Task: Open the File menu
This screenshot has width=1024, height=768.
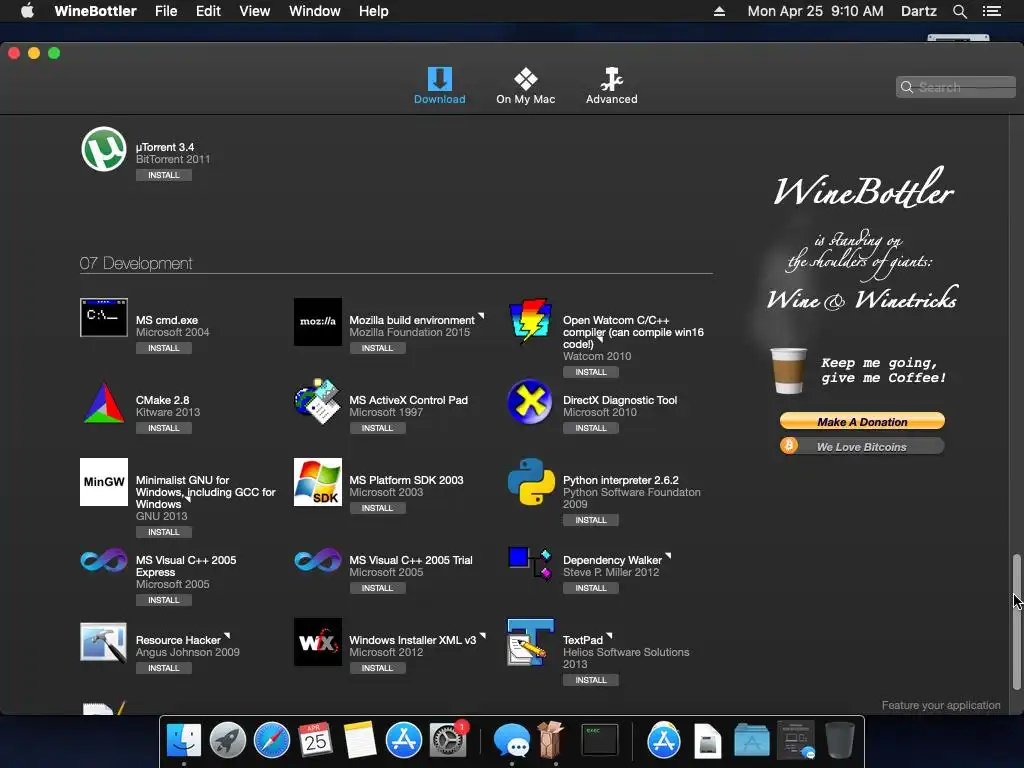Action: (166, 11)
